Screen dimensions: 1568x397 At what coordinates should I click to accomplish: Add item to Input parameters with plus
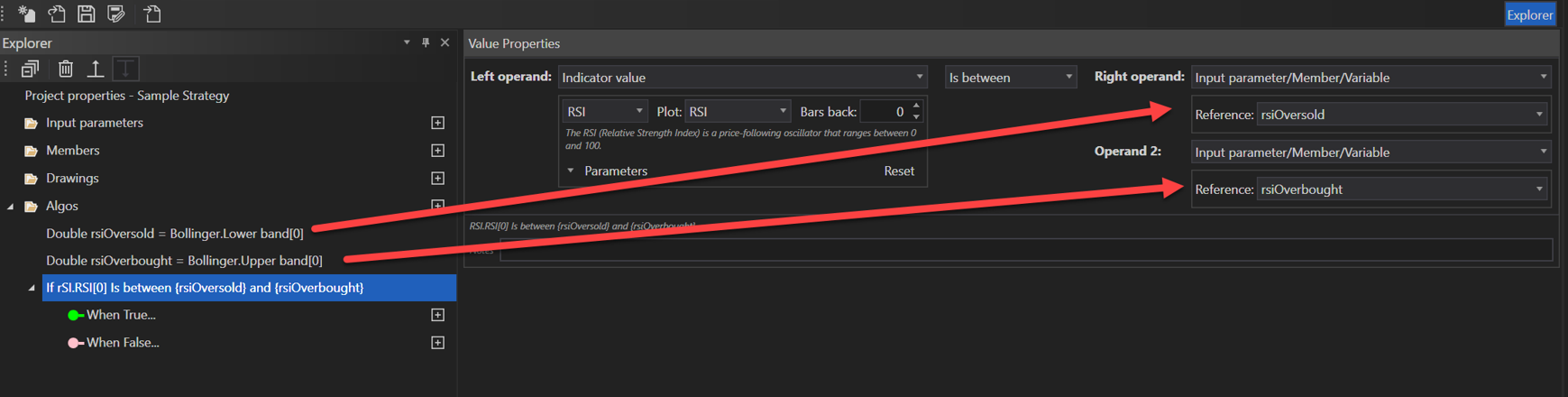(x=437, y=123)
